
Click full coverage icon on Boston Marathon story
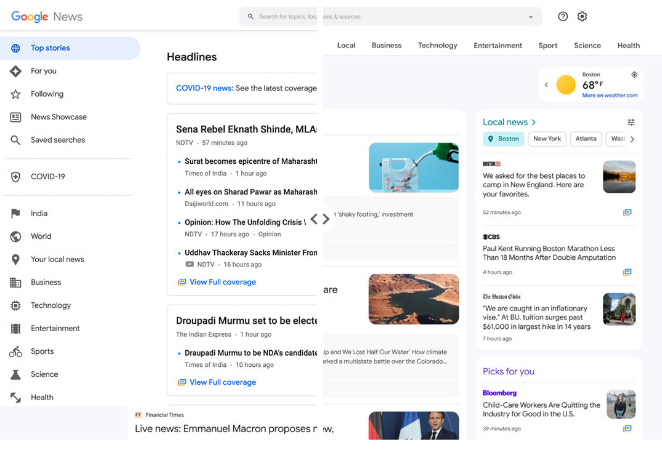click(627, 272)
